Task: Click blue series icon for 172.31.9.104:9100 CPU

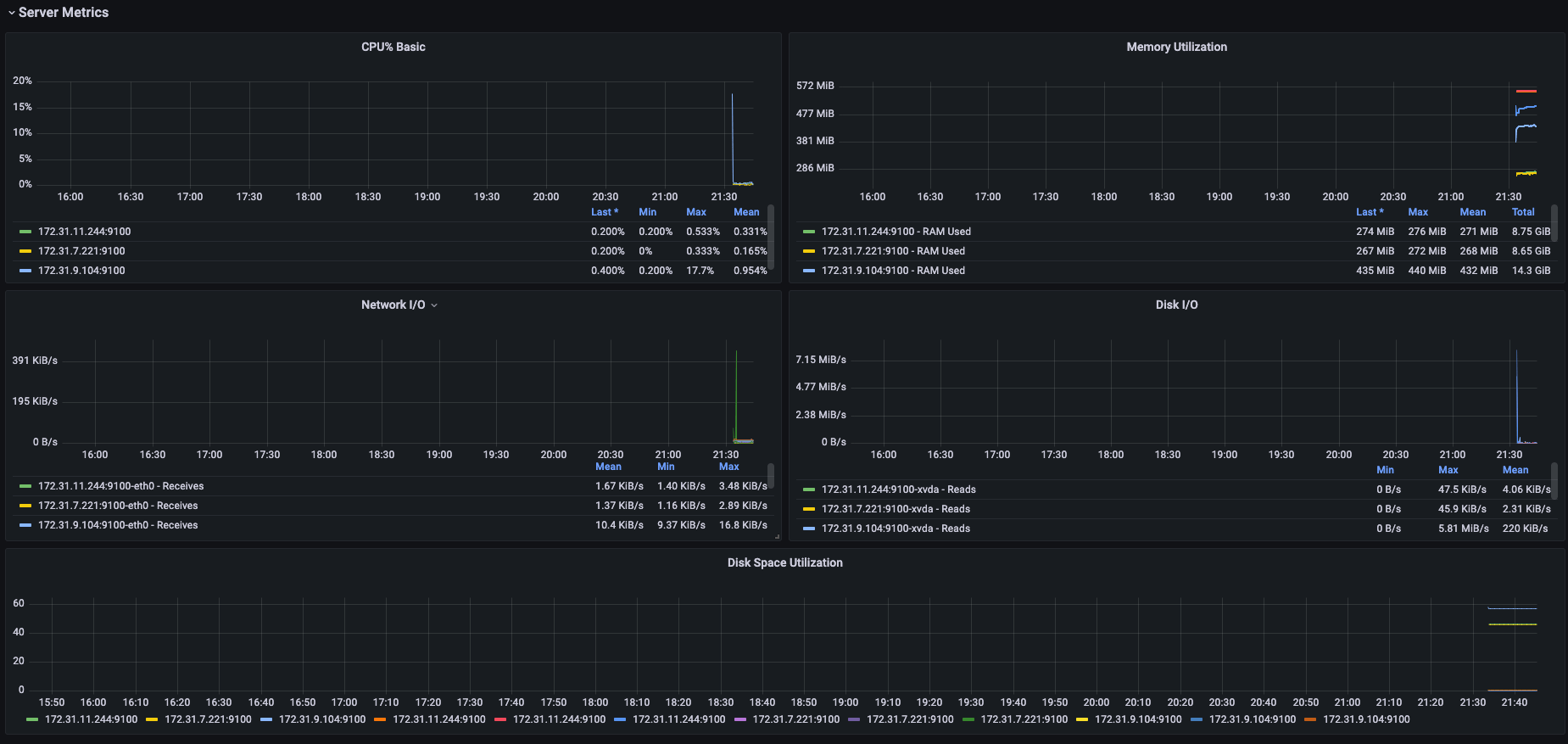Action: coord(25,271)
